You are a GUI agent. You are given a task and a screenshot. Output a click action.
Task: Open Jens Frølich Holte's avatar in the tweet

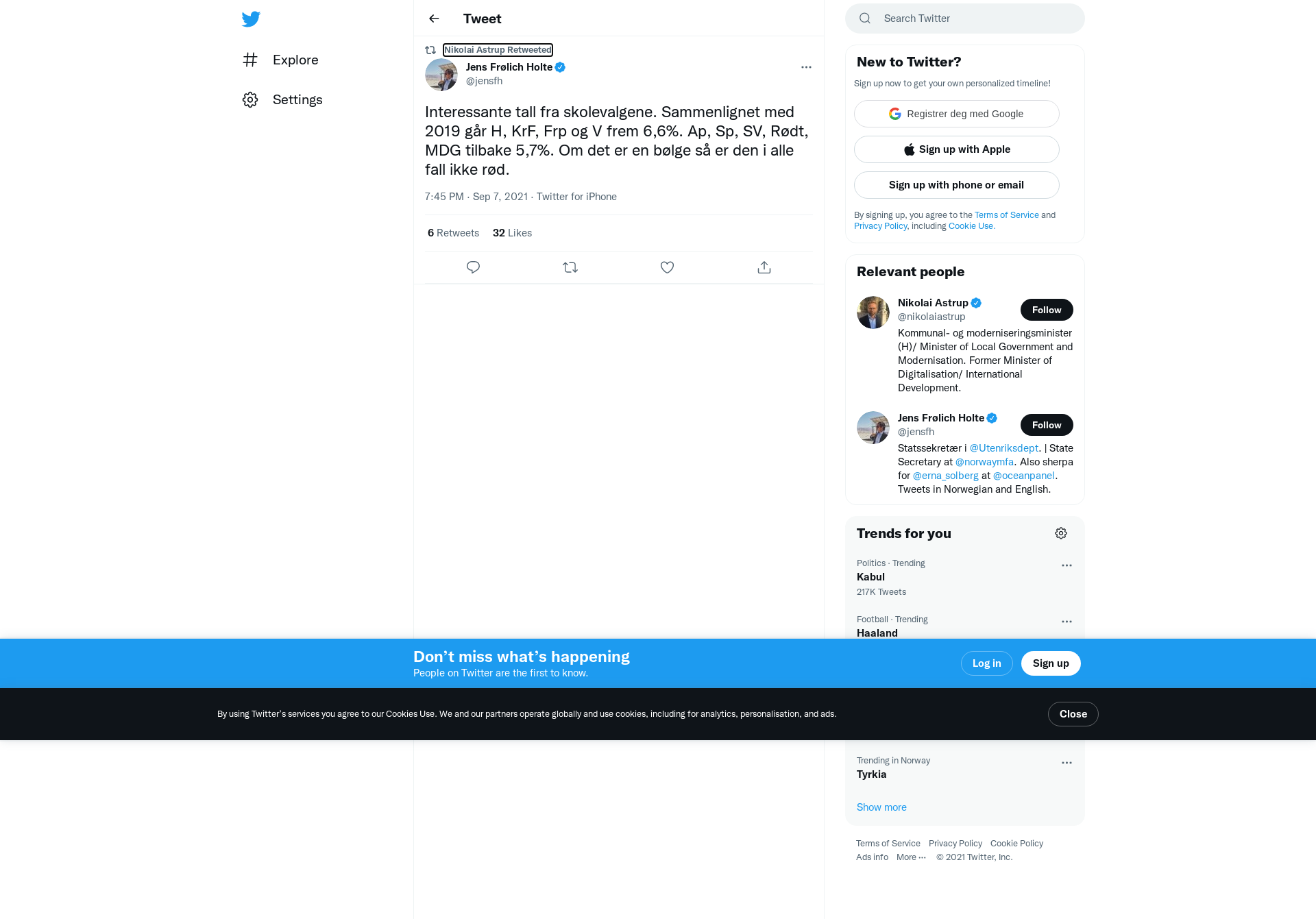pos(441,75)
